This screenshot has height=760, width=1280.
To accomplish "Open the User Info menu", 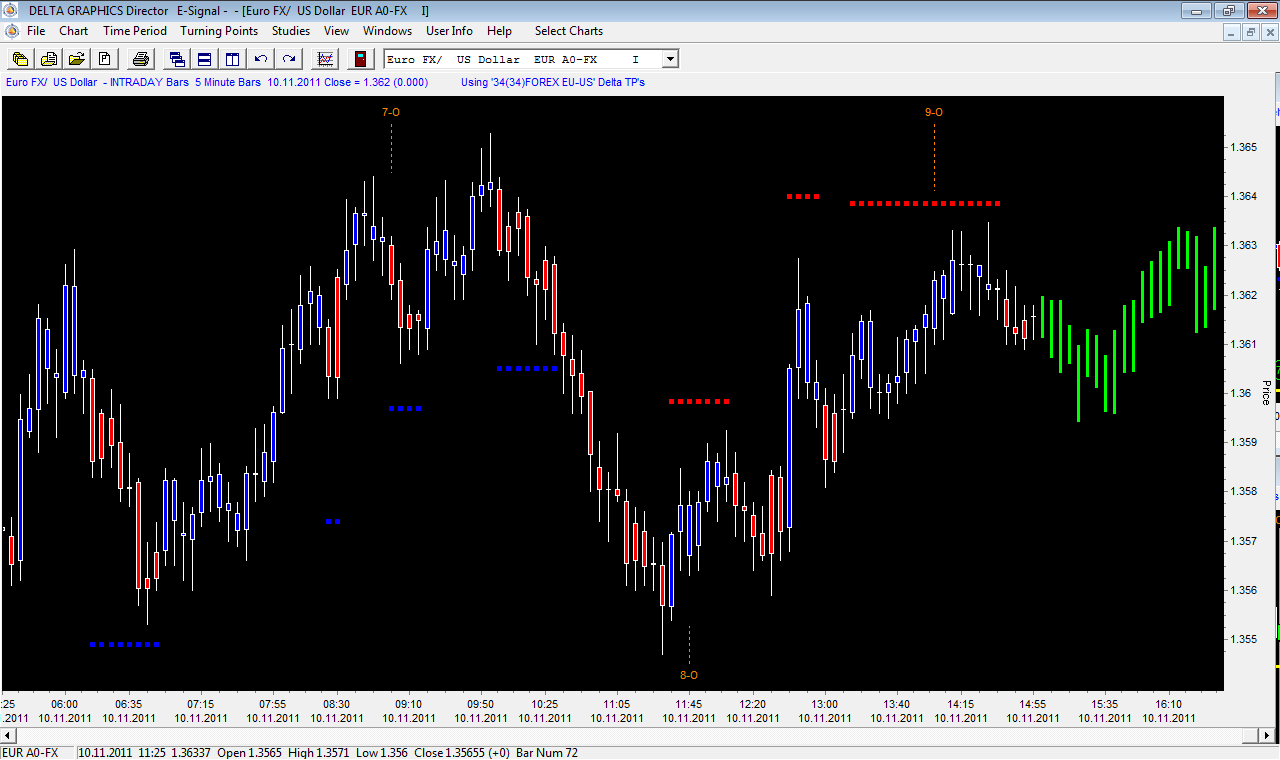I will pos(449,31).
